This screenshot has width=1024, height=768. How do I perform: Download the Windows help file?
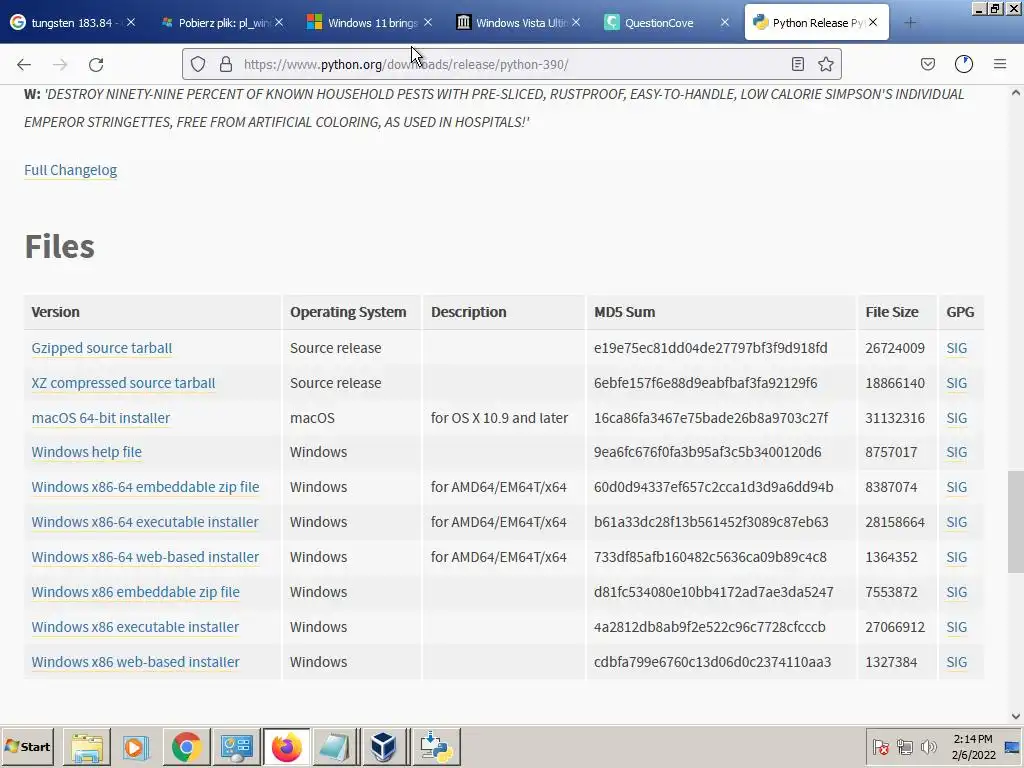[x=86, y=452]
